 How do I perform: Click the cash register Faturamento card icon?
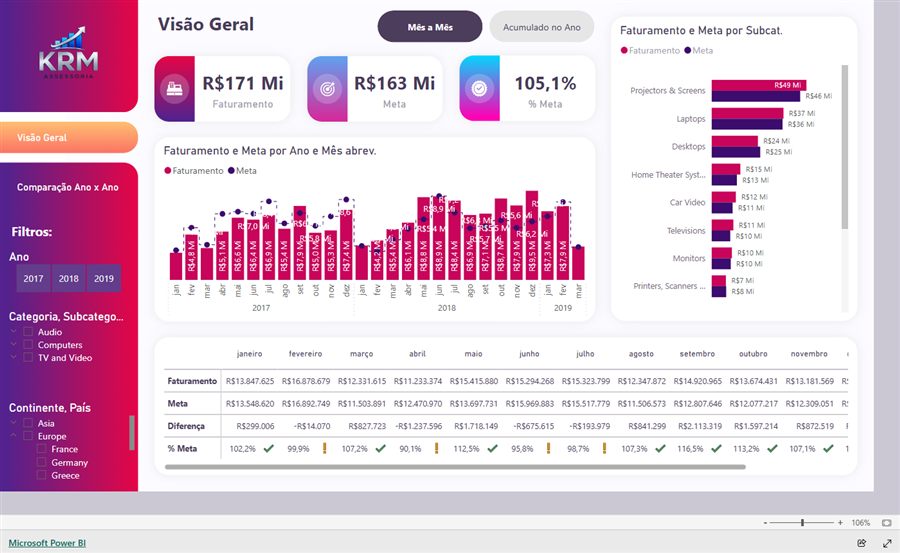[174, 89]
